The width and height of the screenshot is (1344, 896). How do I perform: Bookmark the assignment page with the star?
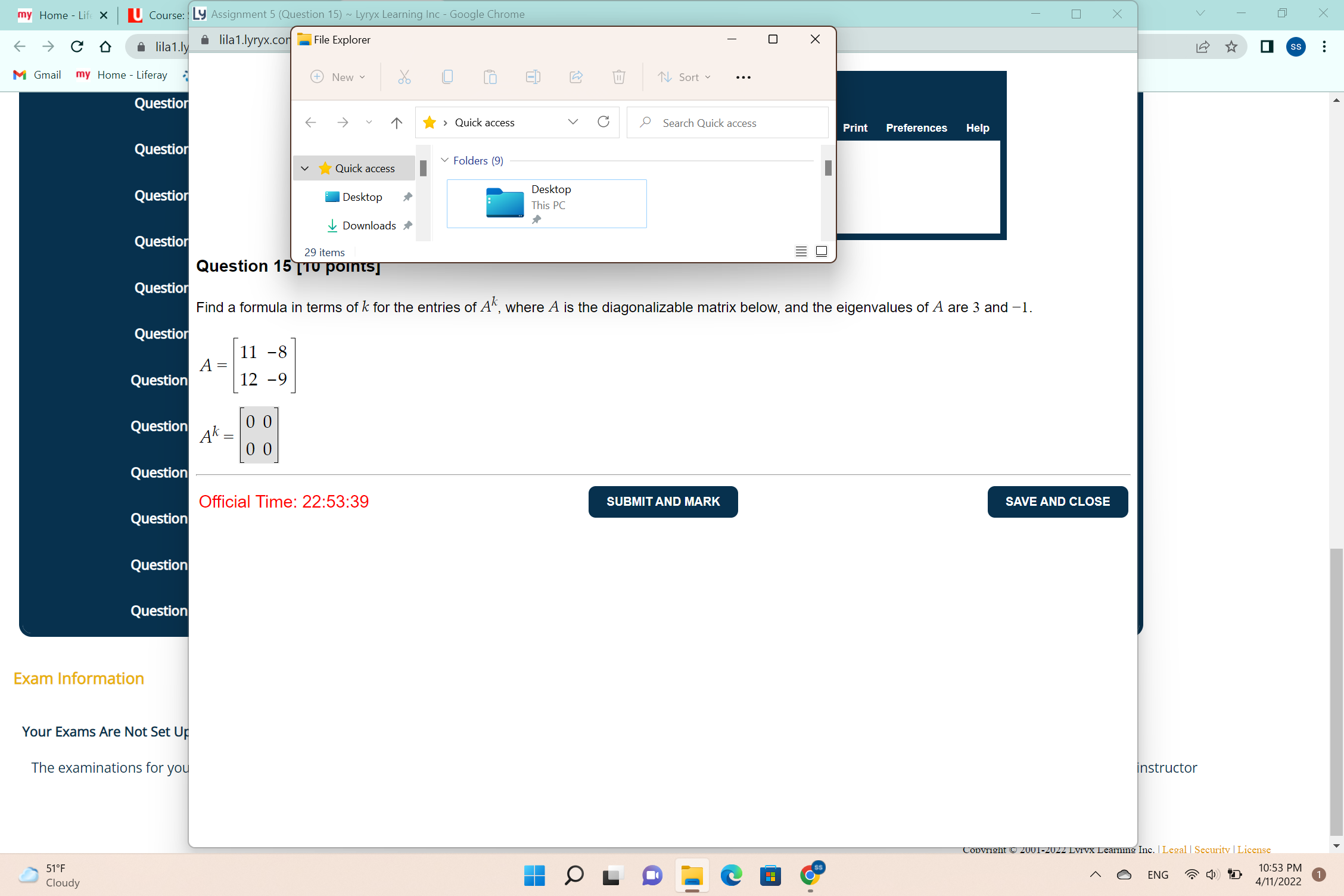(x=1231, y=47)
